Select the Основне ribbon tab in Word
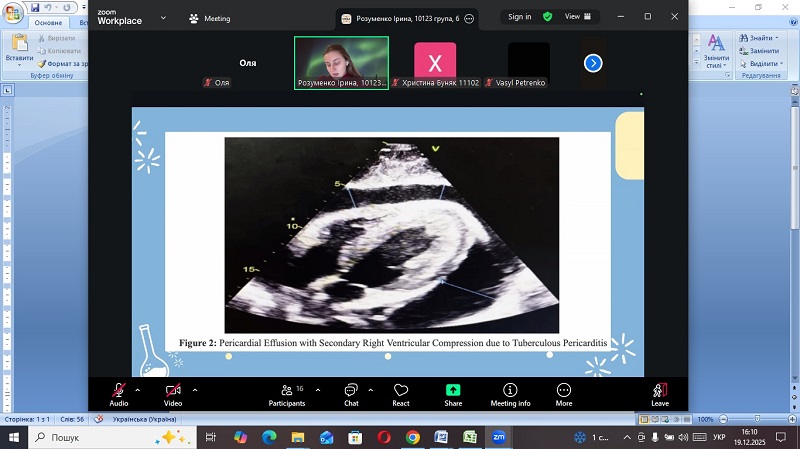Viewport: 800px width, 449px height. [48, 22]
